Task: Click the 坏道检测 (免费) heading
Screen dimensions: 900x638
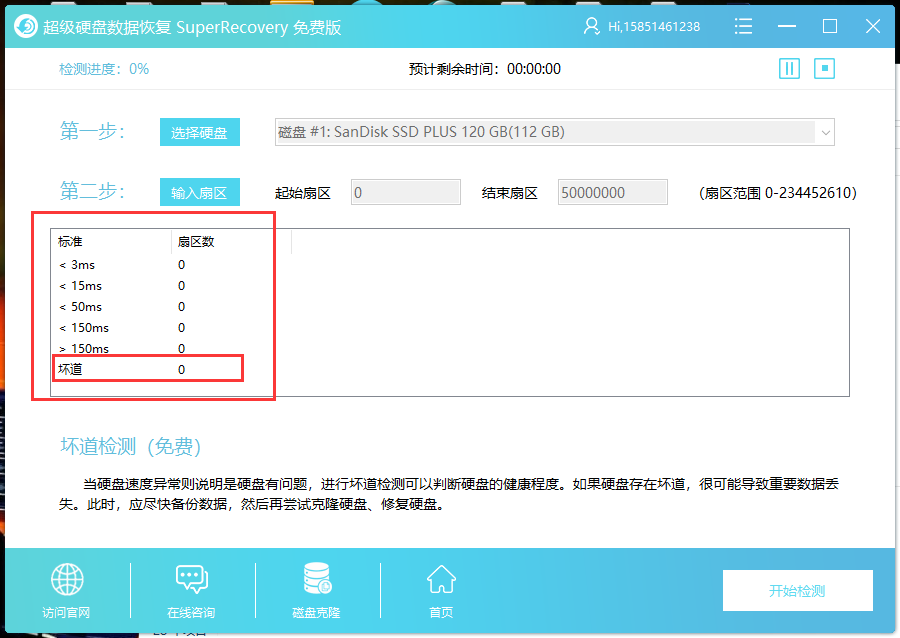Action: pos(131,446)
